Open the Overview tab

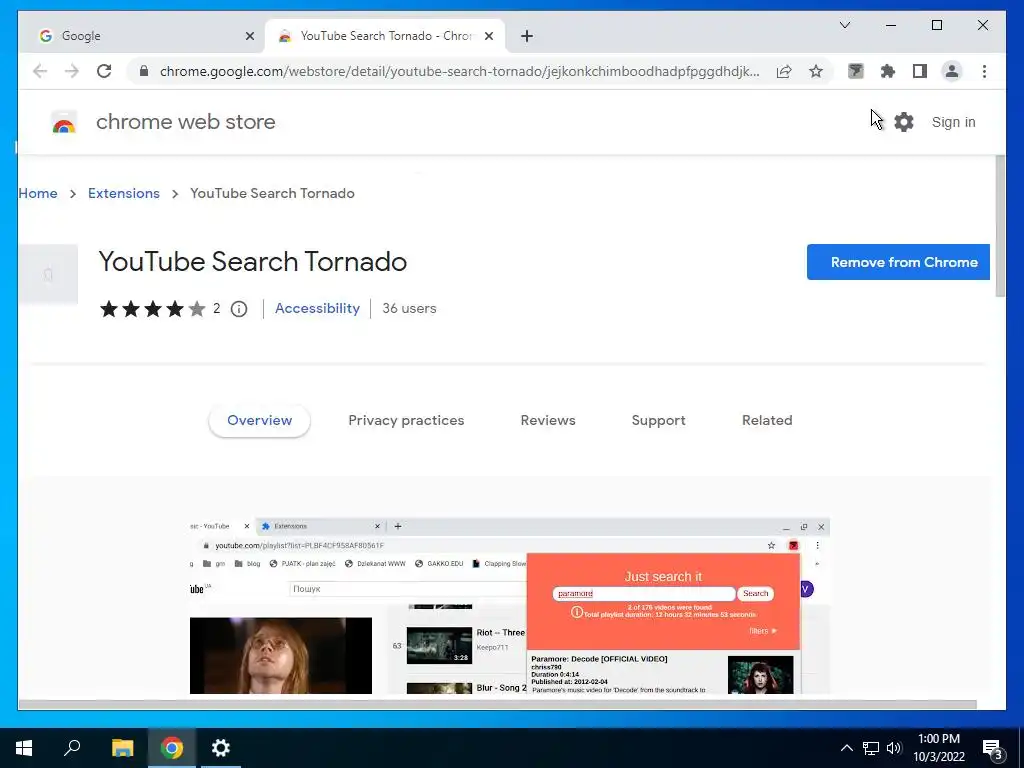click(x=259, y=421)
